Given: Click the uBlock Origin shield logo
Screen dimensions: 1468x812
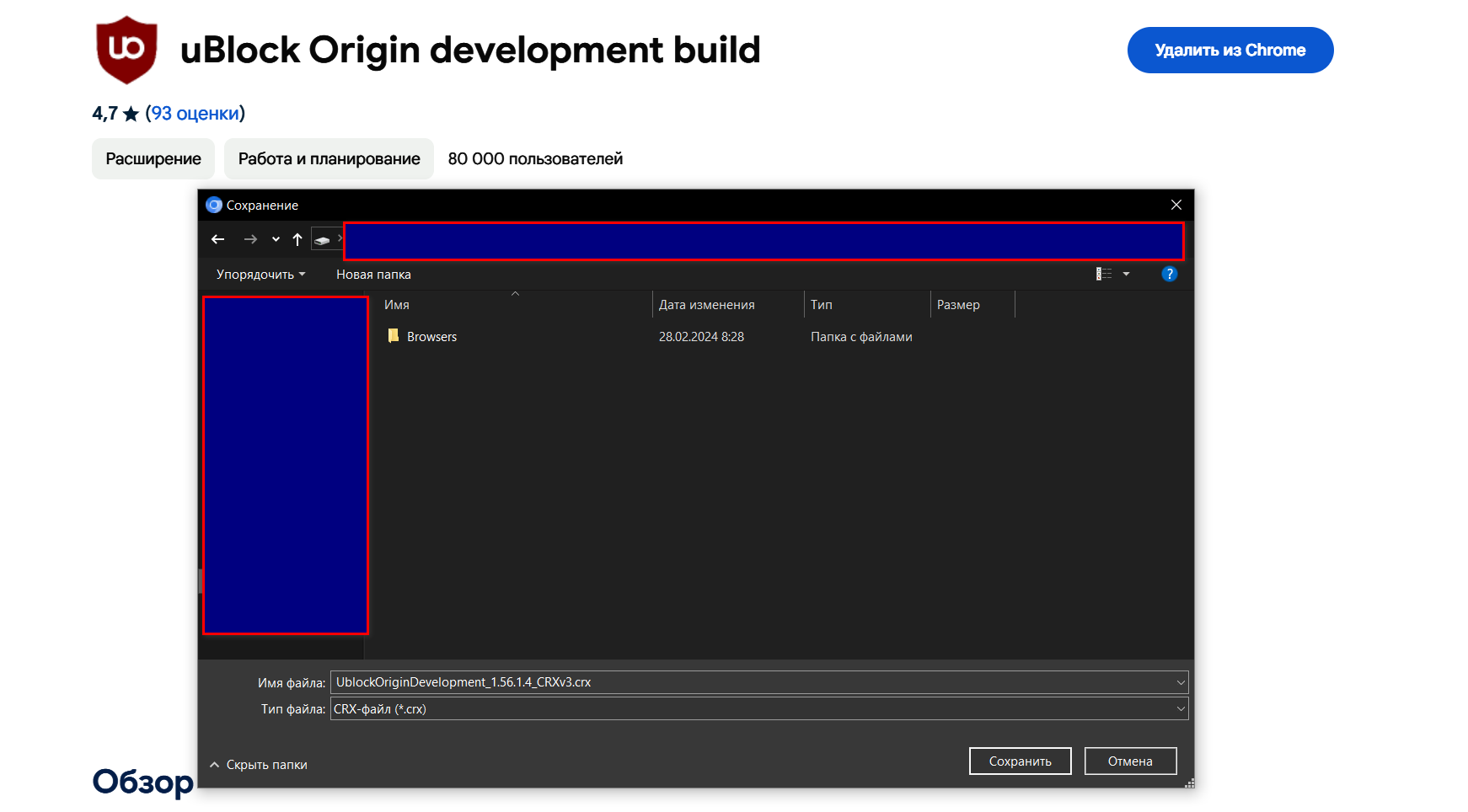Looking at the screenshot, I should pyautogui.click(x=126, y=50).
